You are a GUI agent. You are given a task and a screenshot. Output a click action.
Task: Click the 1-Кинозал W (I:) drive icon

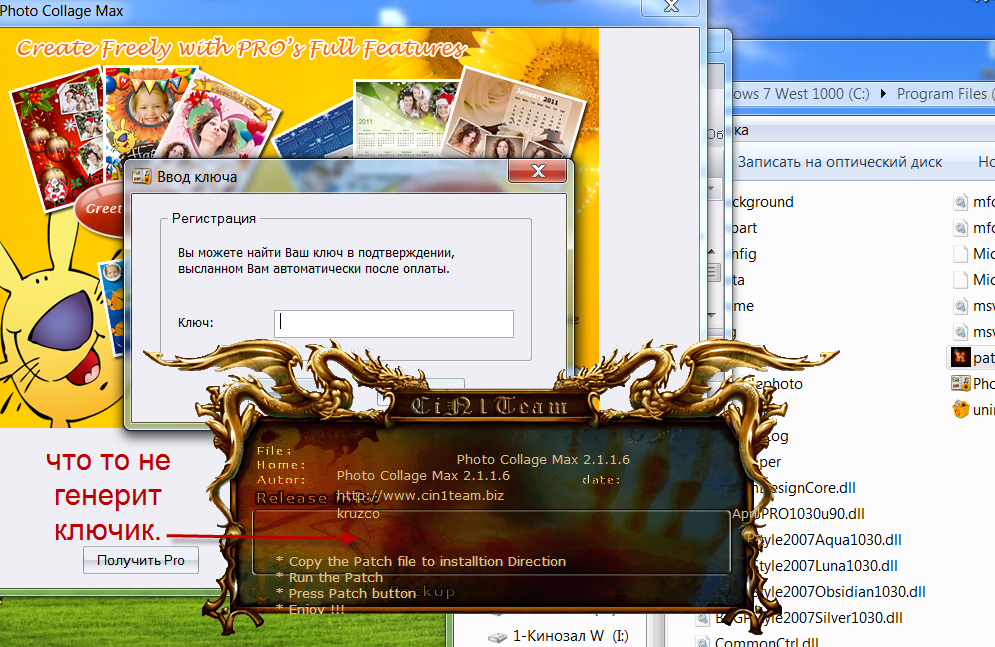[498, 636]
